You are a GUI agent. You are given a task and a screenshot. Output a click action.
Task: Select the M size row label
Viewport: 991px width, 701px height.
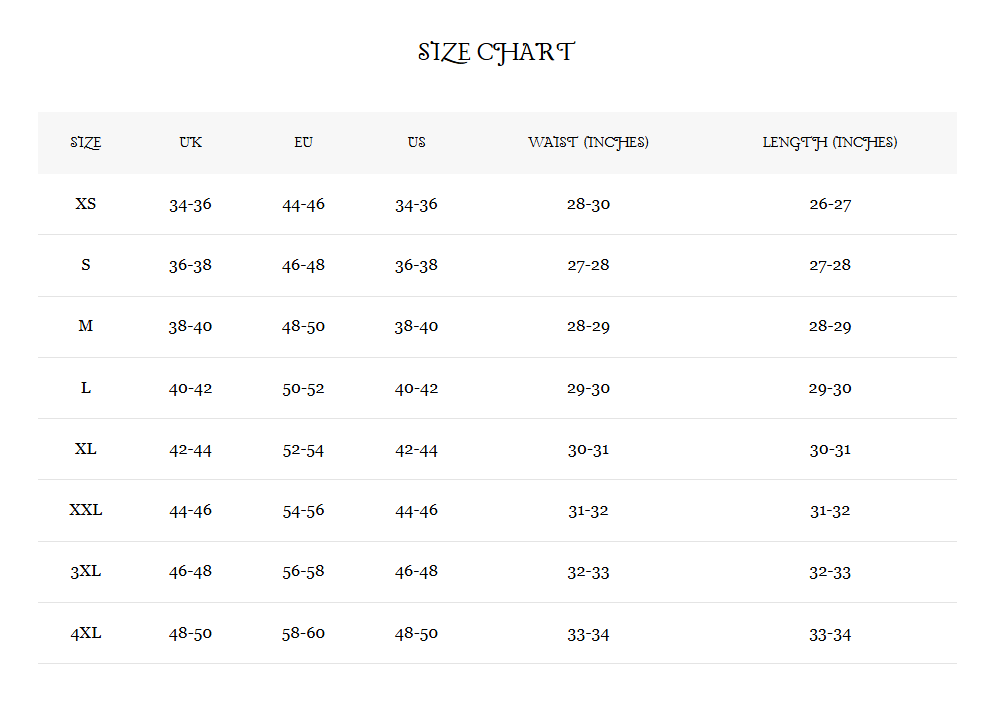tap(86, 326)
